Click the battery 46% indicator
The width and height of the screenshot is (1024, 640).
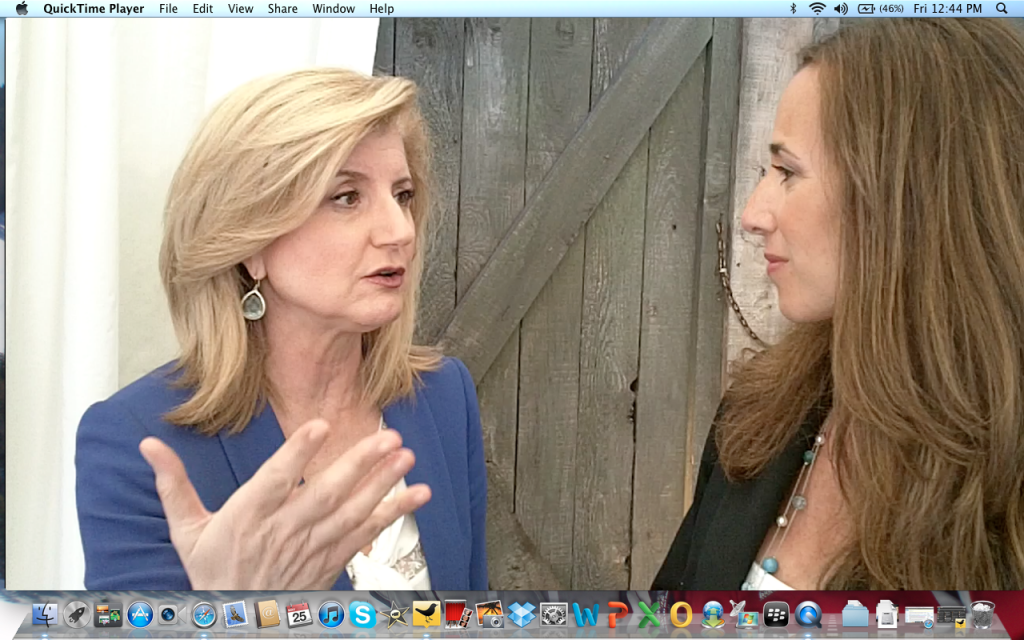(880, 8)
